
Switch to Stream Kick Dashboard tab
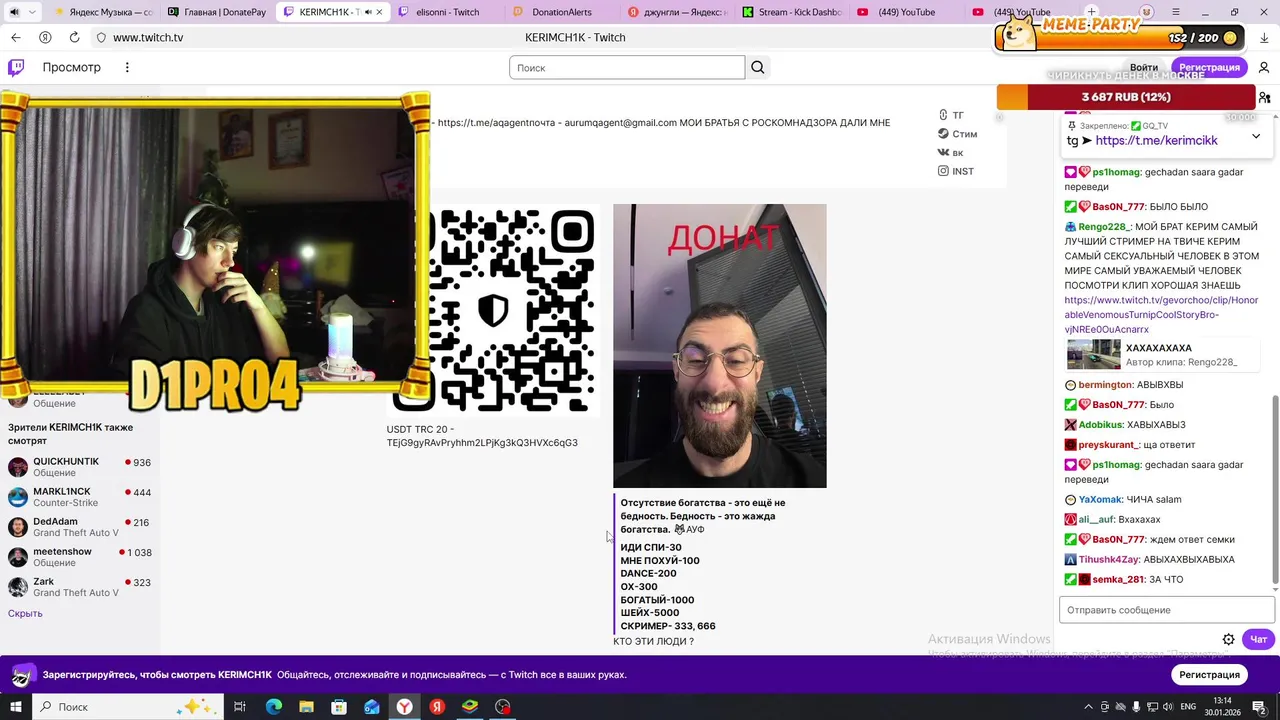[x=790, y=12]
